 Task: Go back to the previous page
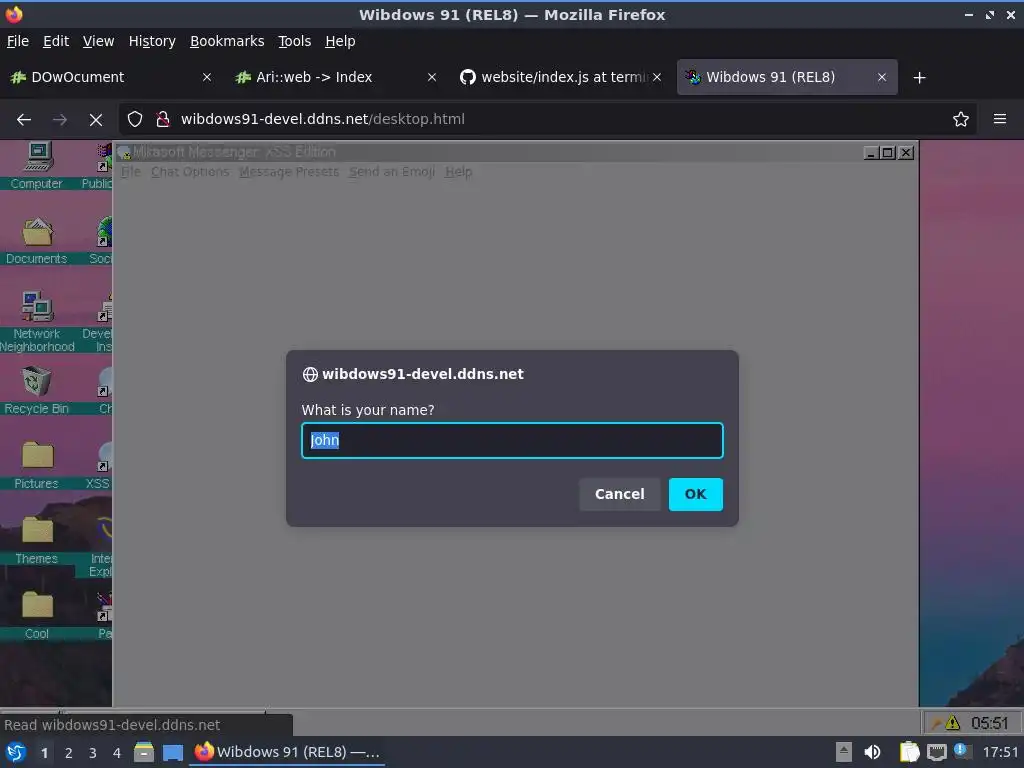point(24,120)
